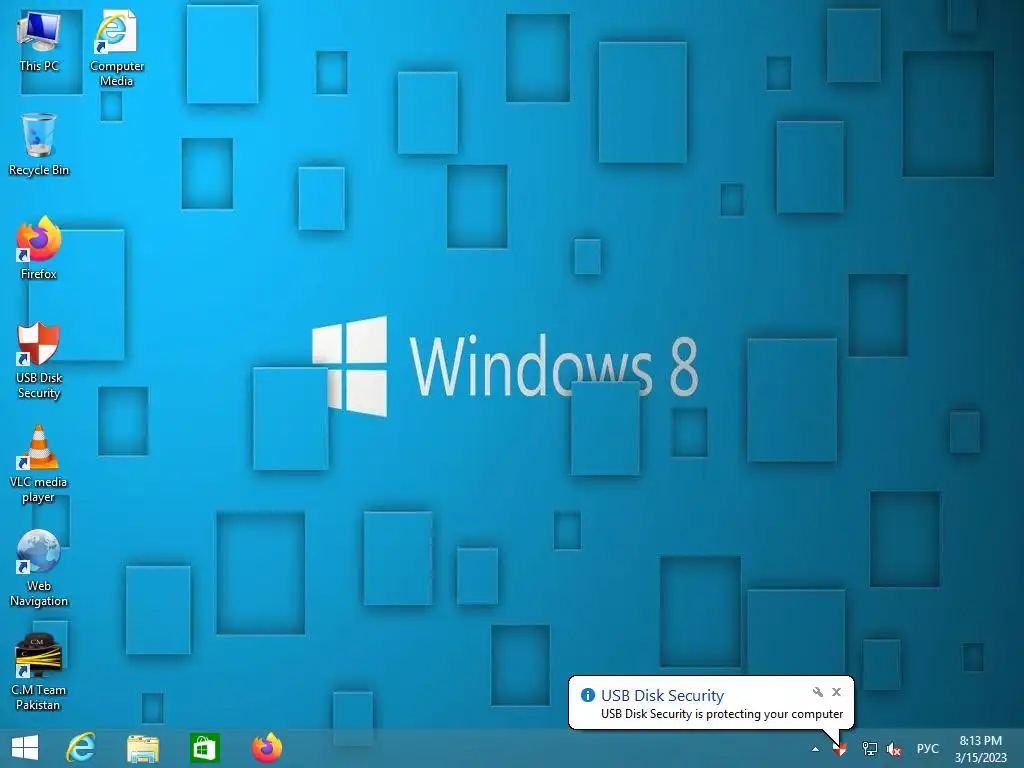This screenshot has height=768, width=1024.
Task: Launch Internet Explorer from the taskbar
Action: (81, 748)
